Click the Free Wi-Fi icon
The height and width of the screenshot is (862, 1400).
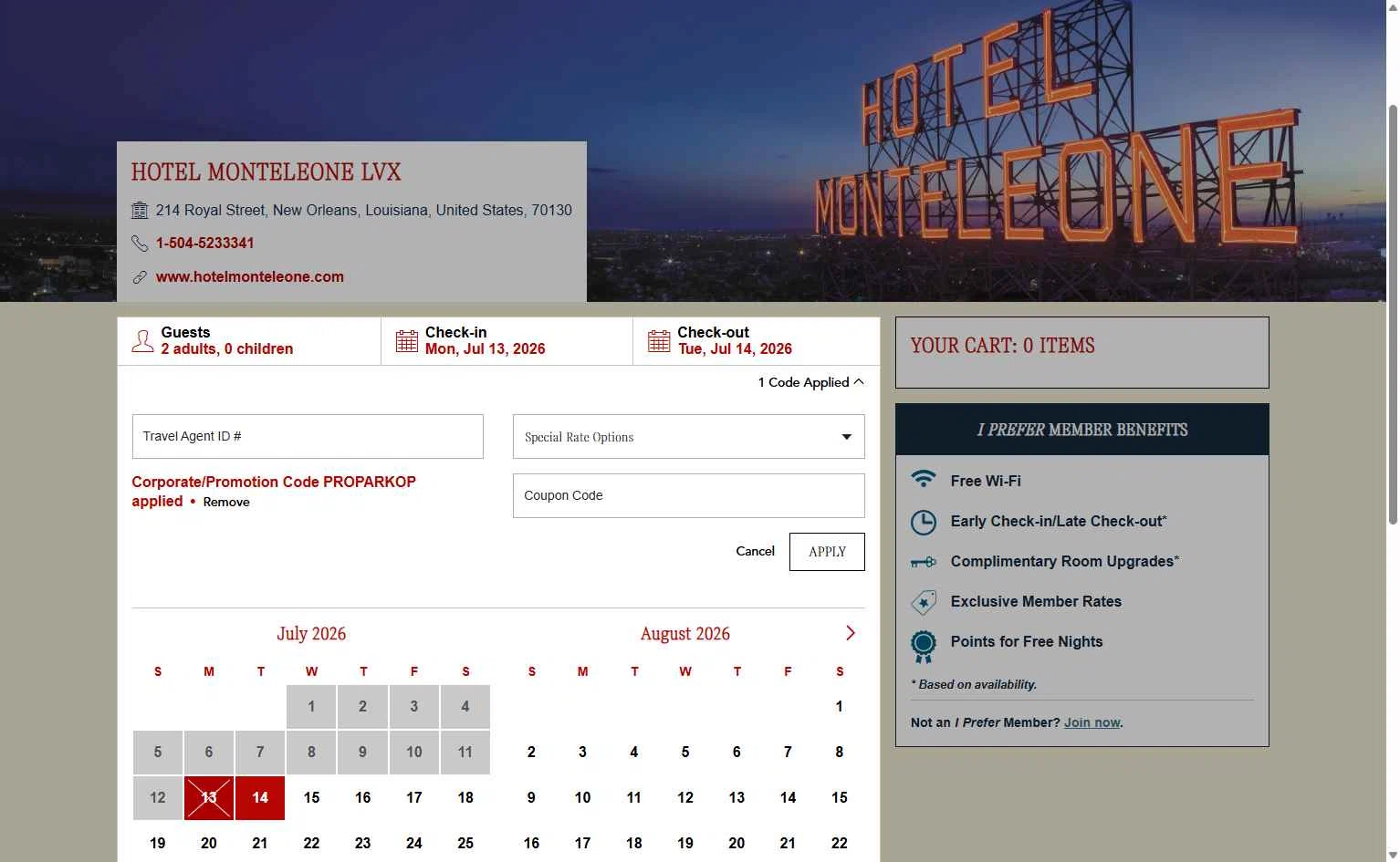[x=924, y=480]
